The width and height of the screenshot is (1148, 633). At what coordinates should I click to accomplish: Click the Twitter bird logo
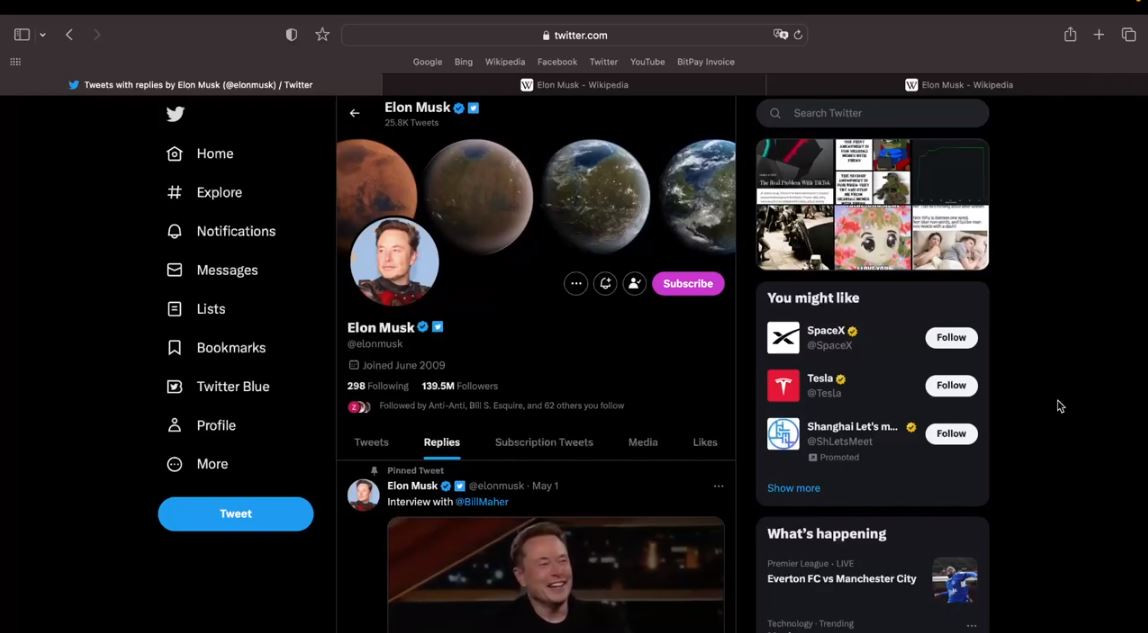[x=175, y=114]
